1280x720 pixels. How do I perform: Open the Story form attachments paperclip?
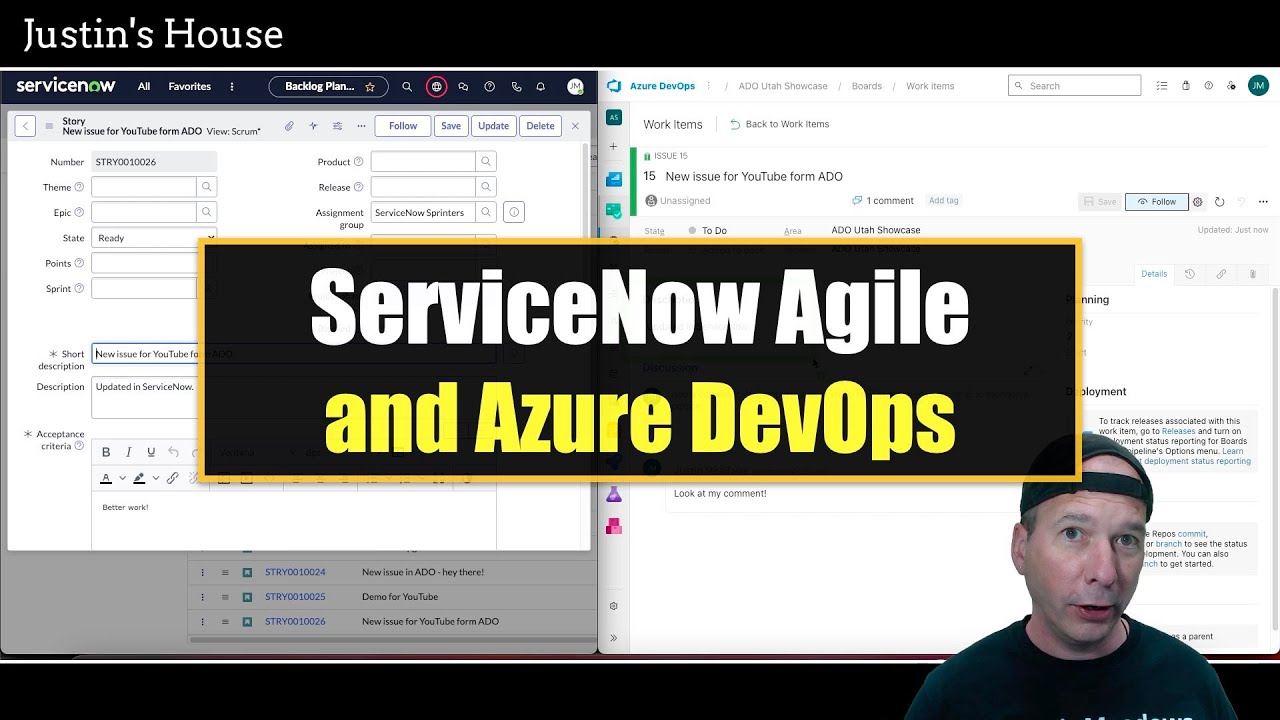pos(289,126)
